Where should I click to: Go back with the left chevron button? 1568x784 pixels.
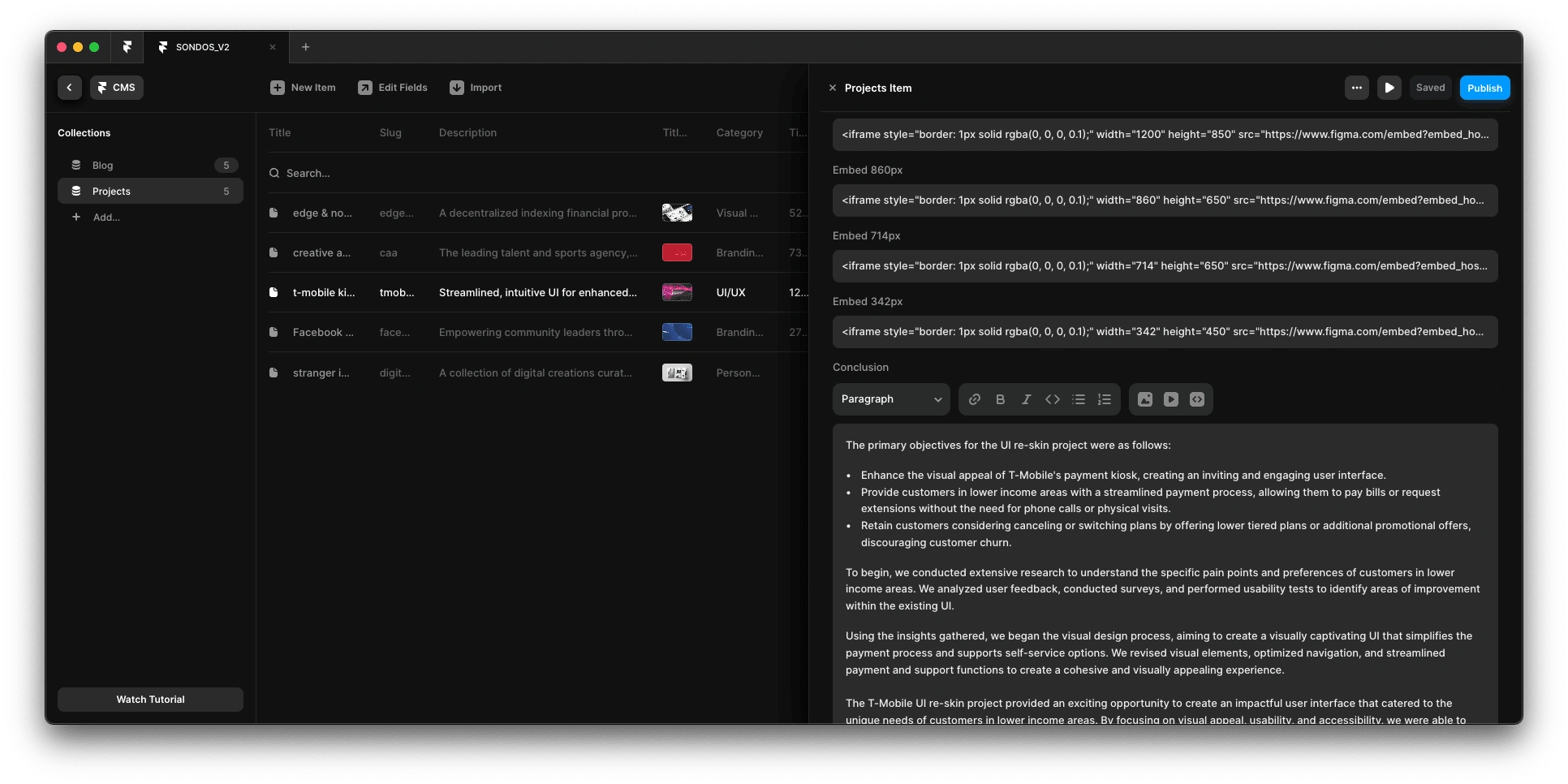tap(69, 88)
